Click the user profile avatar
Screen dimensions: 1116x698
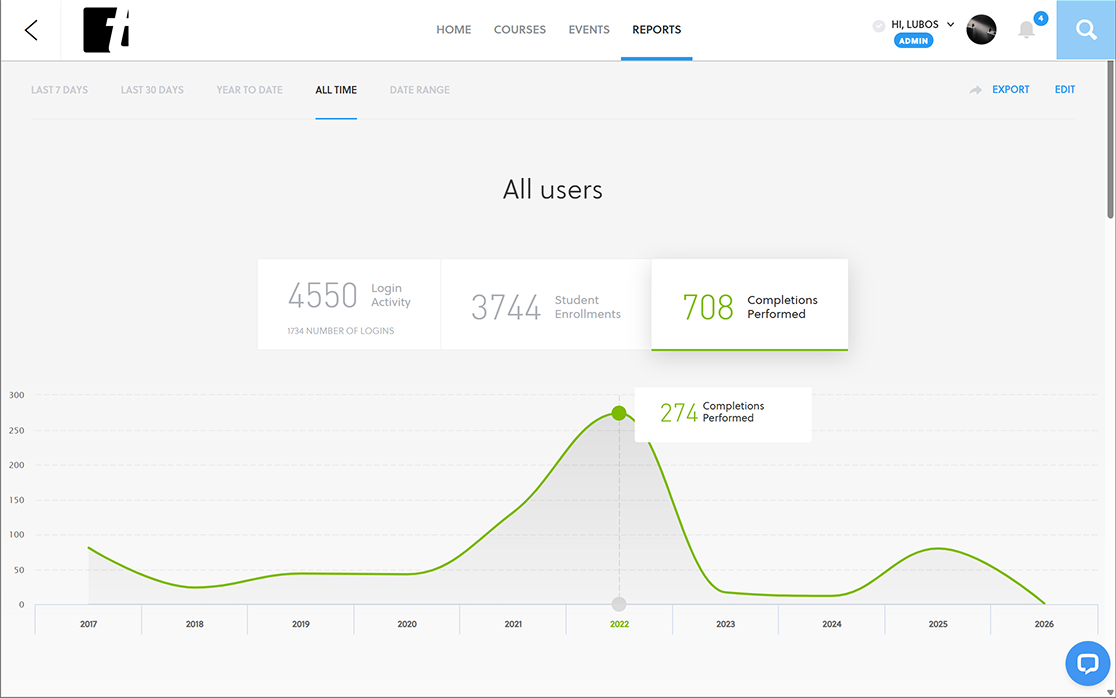tap(981, 30)
